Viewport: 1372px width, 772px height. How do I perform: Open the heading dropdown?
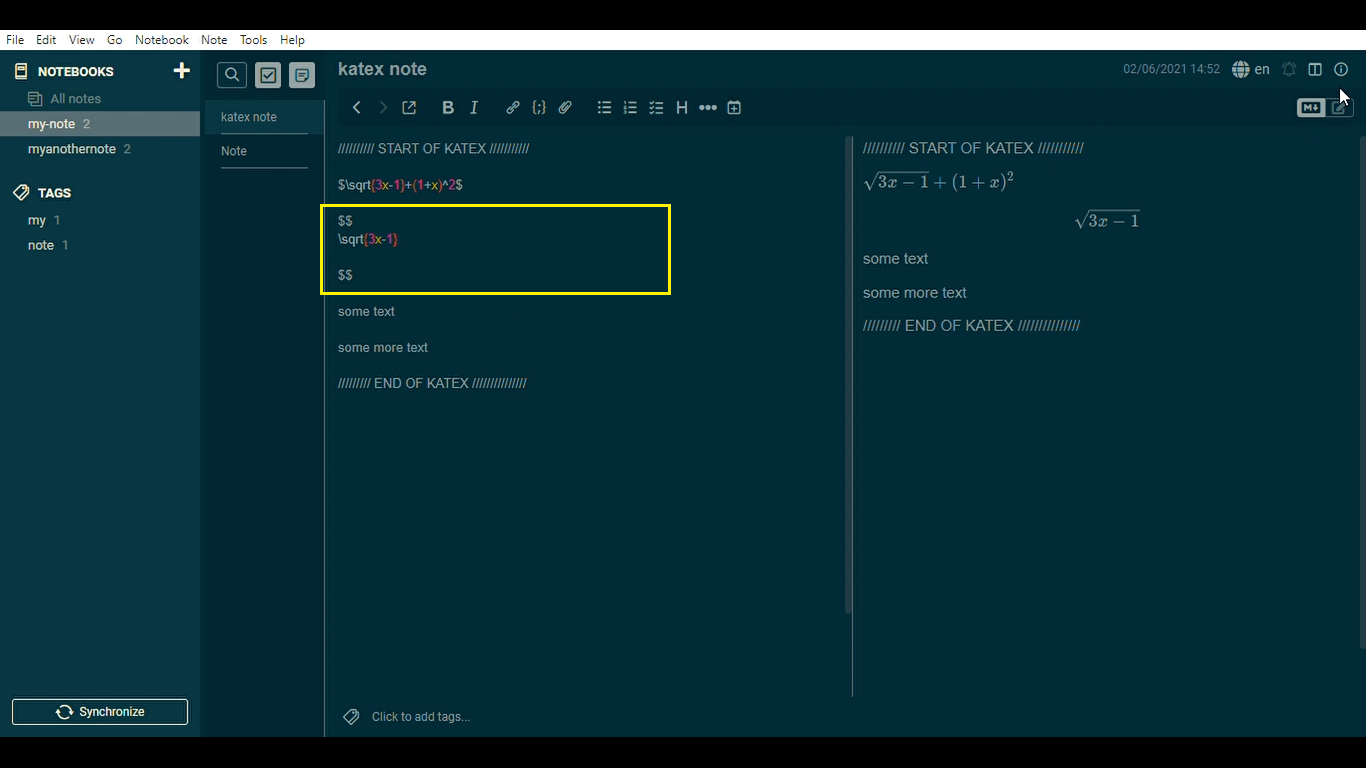coord(682,107)
